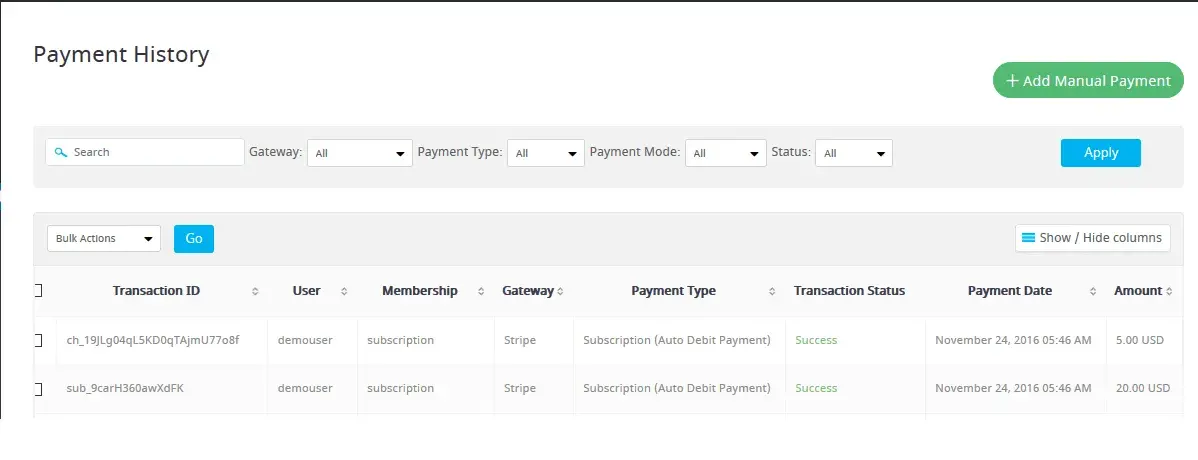The image size is (1198, 460).
Task: Open the Payment Mode dropdown
Action: pyautogui.click(x=725, y=153)
